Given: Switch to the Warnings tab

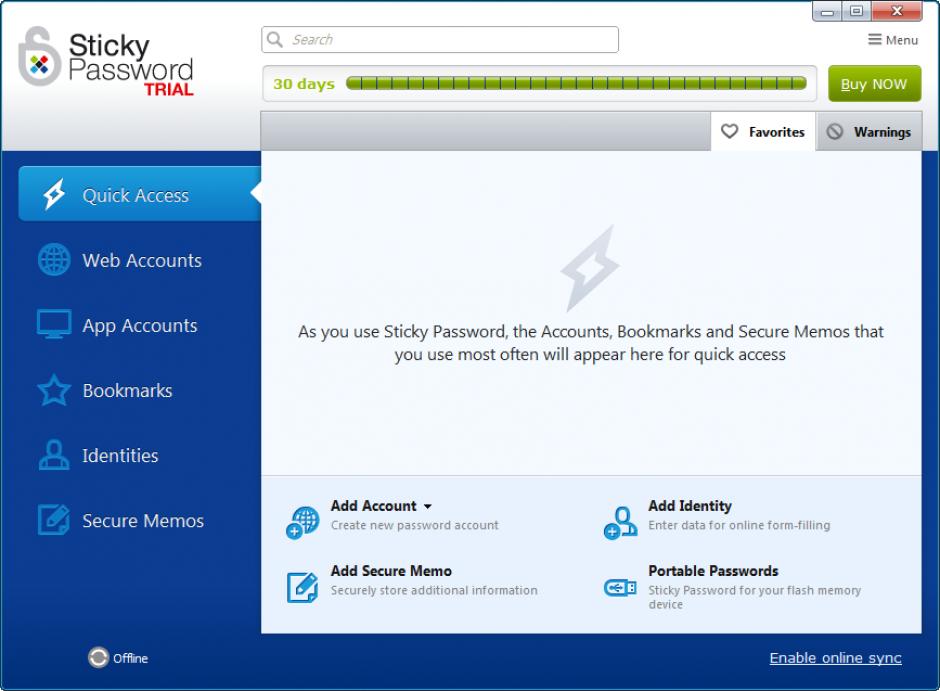Looking at the screenshot, I should coord(869,132).
